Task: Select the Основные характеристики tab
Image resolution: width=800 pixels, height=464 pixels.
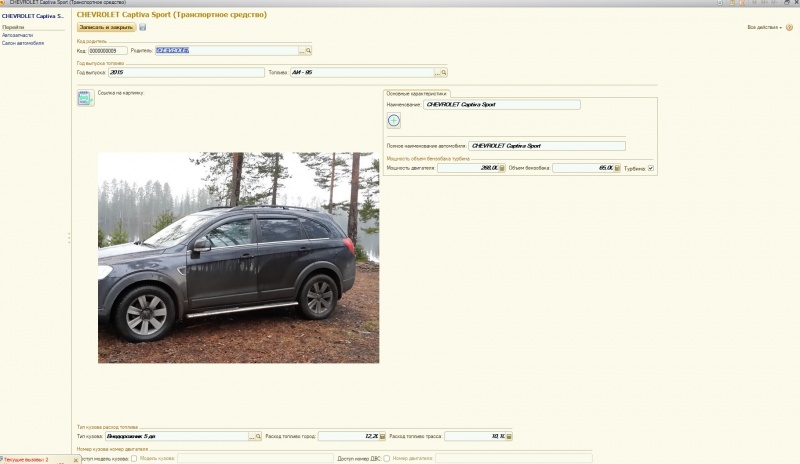Action: coord(416,93)
